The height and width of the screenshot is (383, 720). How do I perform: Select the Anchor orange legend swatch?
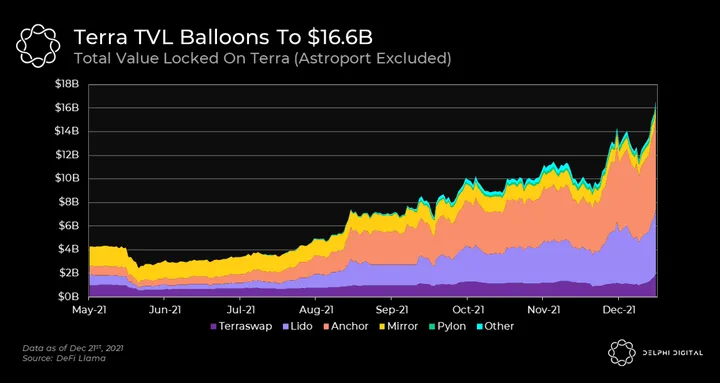pyautogui.click(x=325, y=327)
